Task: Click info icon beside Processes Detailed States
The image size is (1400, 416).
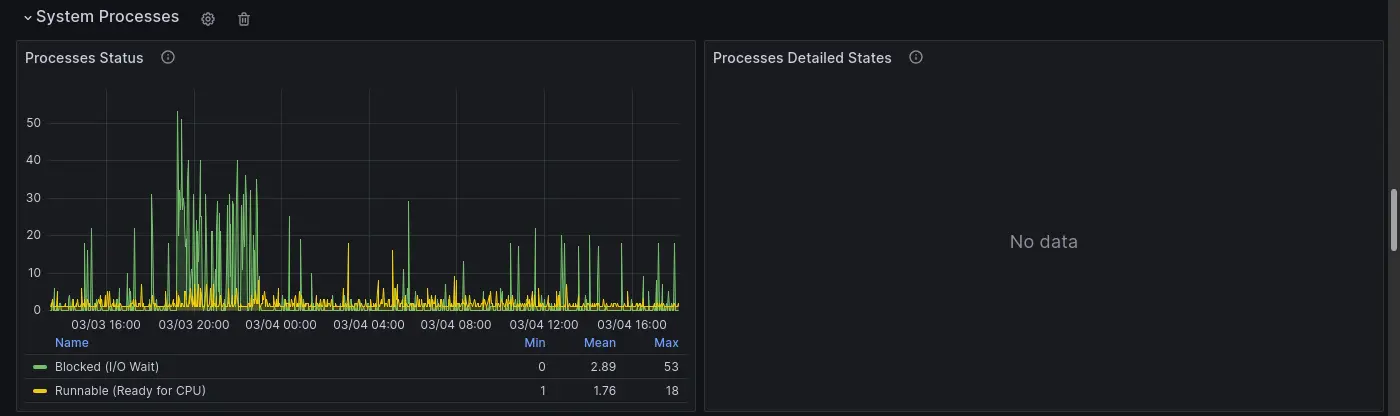Action: (x=916, y=58)
